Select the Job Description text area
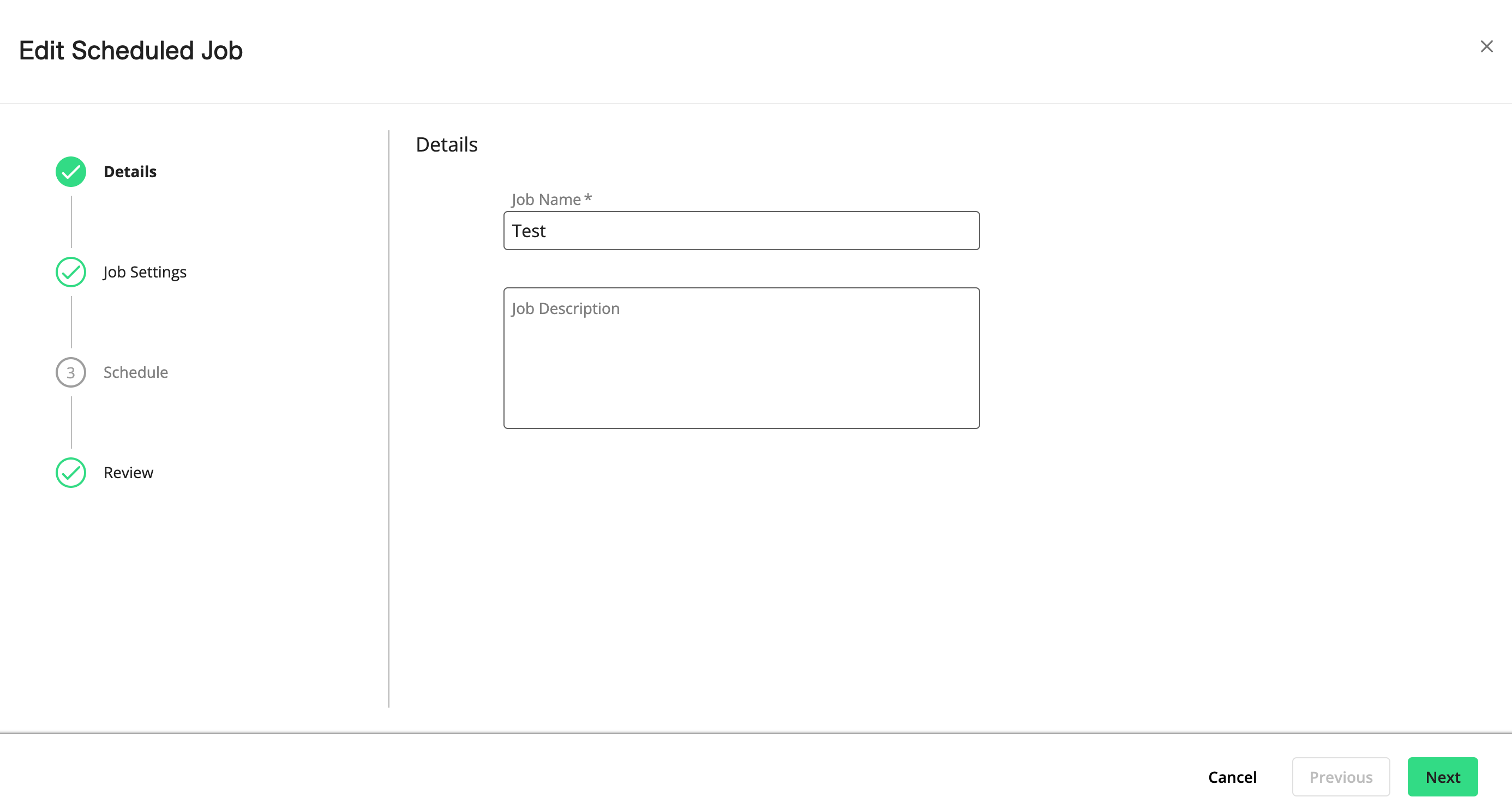This screenshot has width=1512, height=809. pyautogui.click(x=741, y=358)
